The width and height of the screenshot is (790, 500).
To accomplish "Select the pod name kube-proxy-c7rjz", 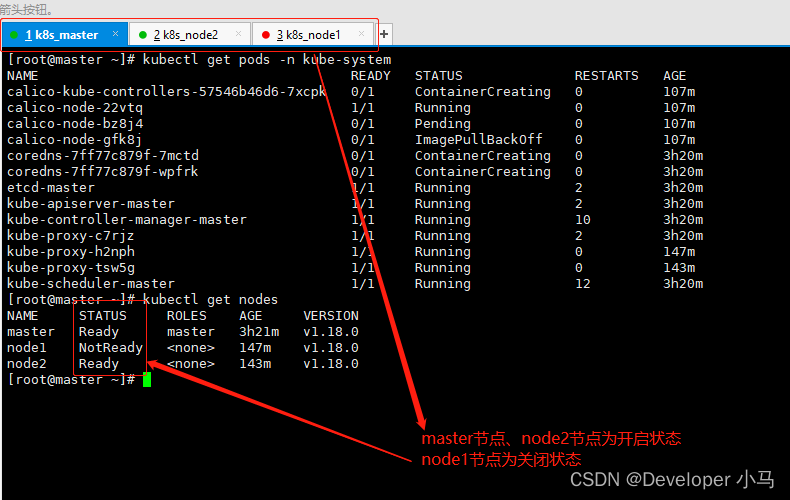I will coord(71,236).
